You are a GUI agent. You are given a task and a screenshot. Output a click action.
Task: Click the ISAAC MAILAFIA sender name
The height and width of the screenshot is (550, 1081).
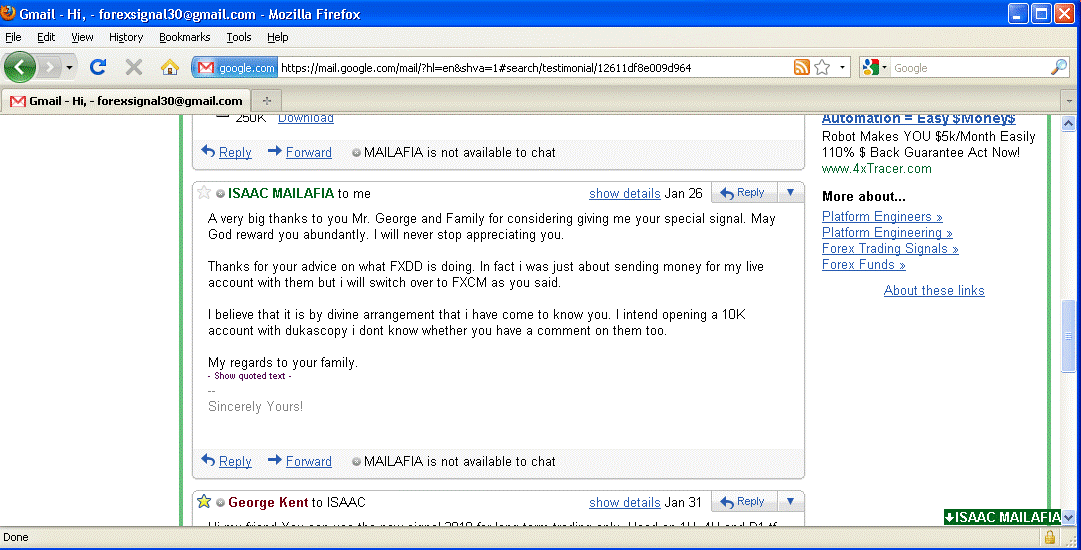281,194
